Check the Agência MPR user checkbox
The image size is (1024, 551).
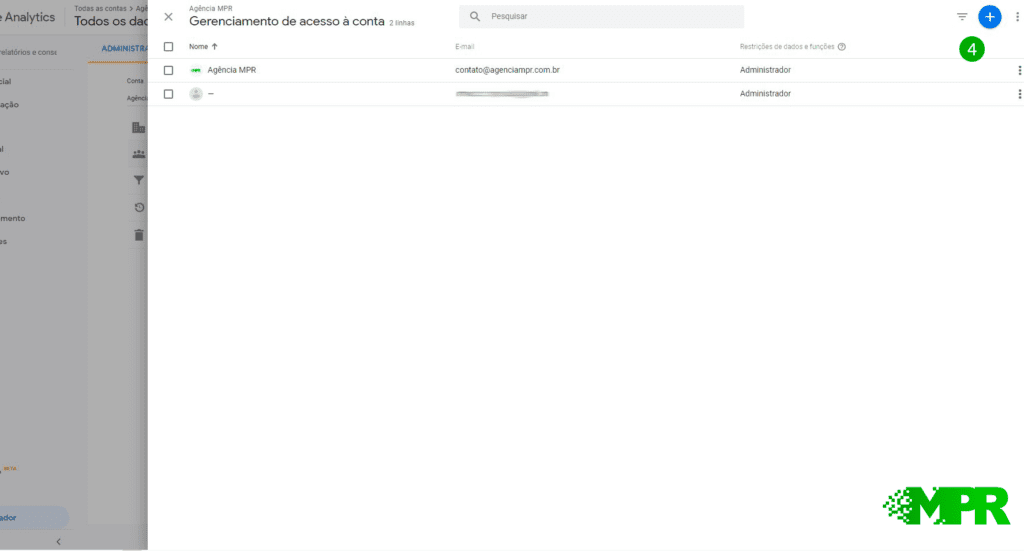[x=168, y=70]
